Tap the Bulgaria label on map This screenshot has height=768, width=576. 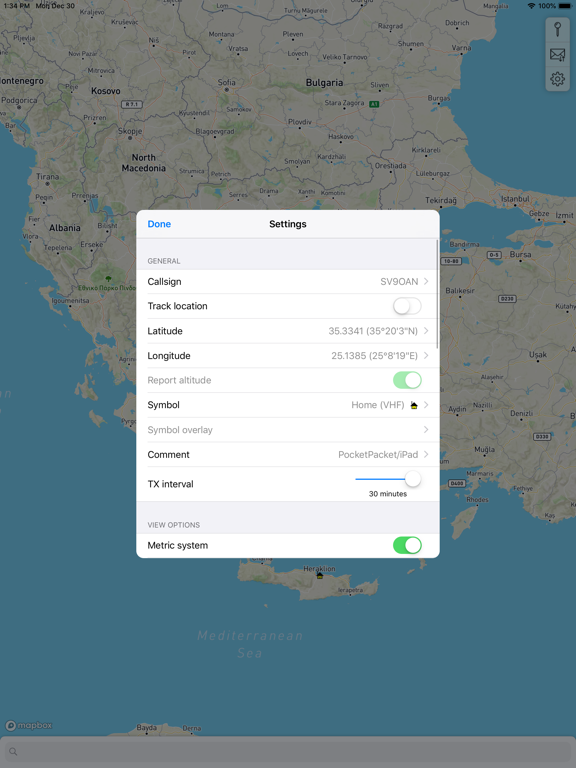pos(324,83)
